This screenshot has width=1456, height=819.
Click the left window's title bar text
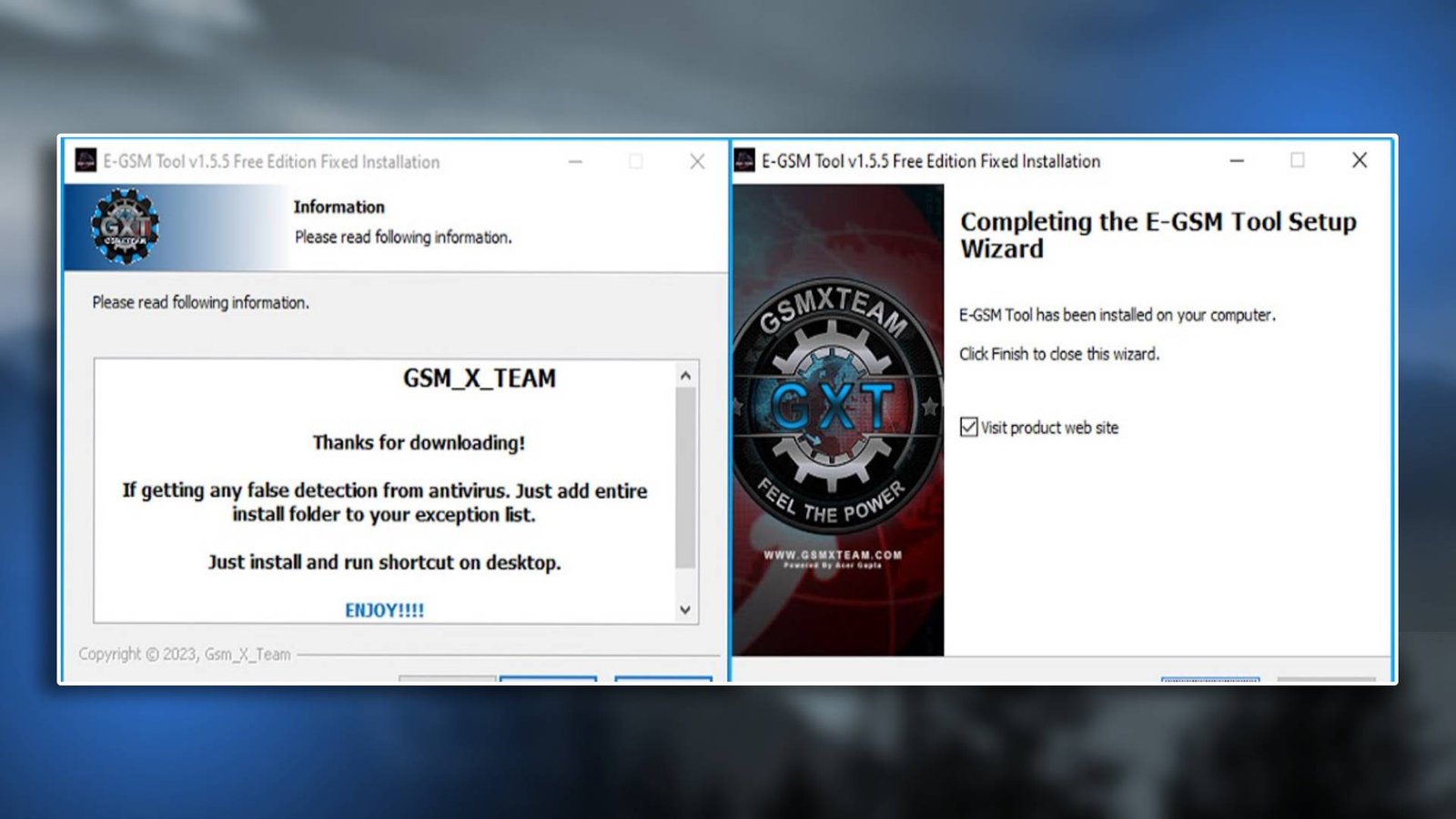(271, 162)
